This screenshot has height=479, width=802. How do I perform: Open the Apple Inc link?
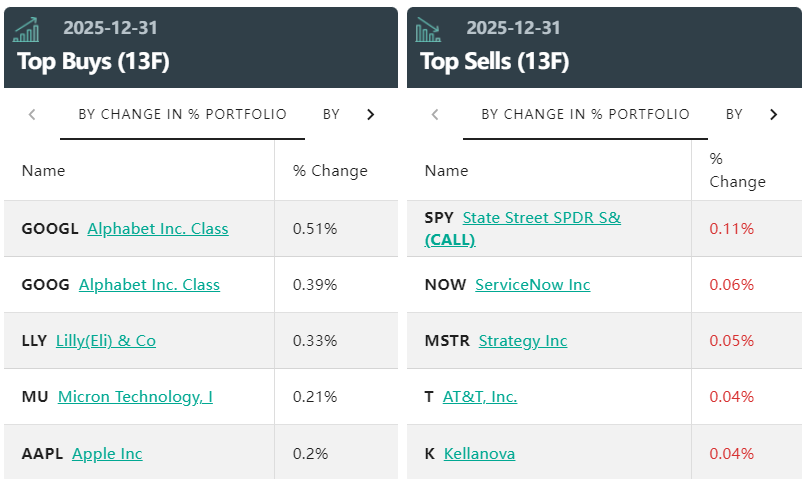pos(107,453)
